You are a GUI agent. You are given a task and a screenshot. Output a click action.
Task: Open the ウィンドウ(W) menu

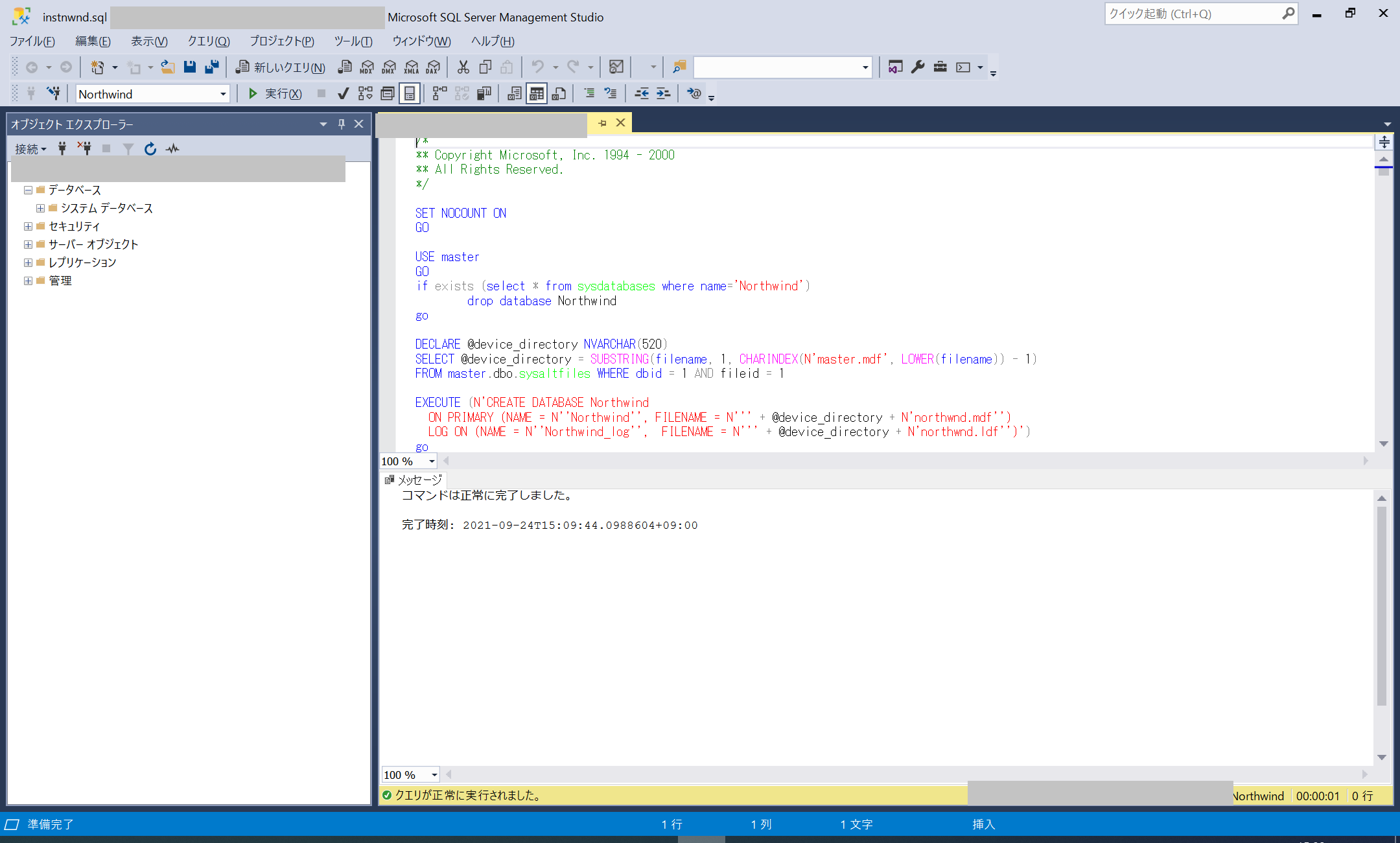coord(421,41)
